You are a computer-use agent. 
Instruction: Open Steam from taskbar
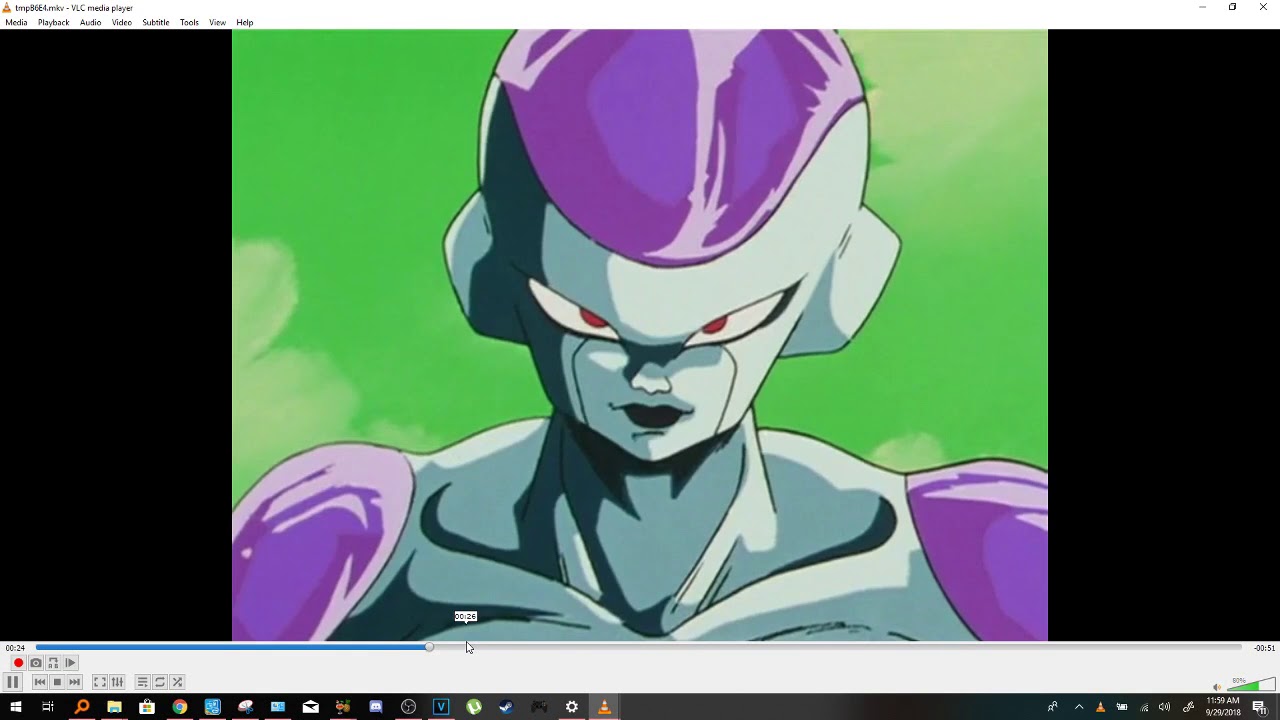[x=506, y=707]
